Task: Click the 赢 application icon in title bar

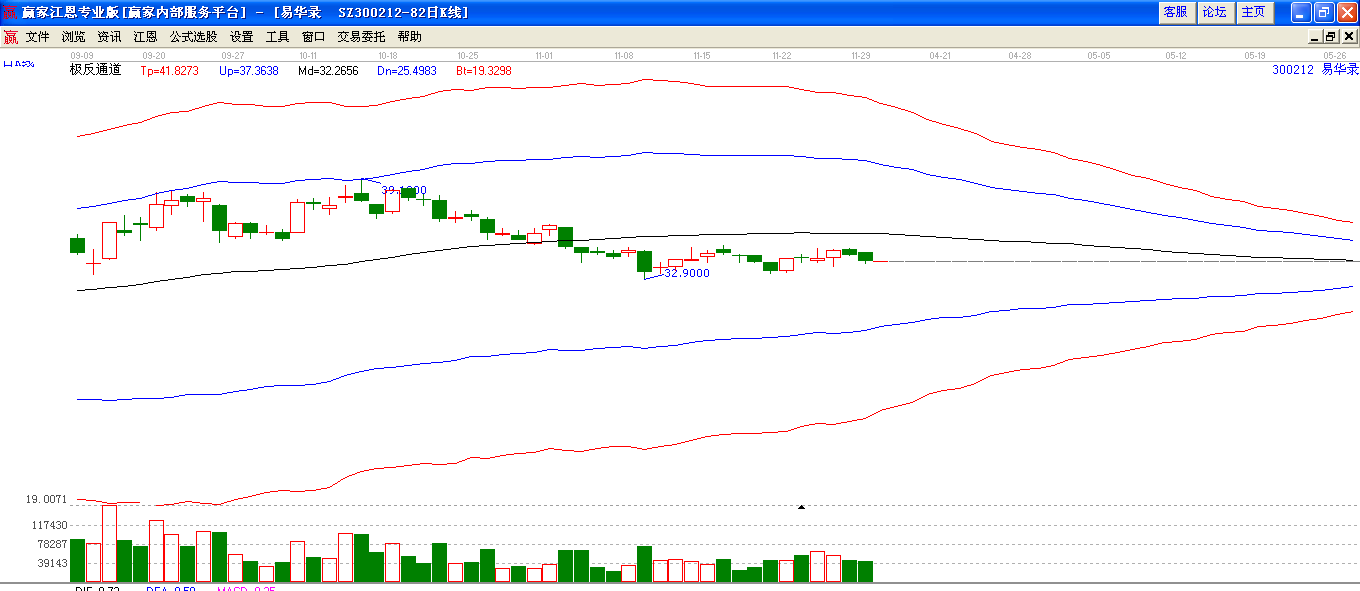Action: pyautogui.click(x=11, y=12)
